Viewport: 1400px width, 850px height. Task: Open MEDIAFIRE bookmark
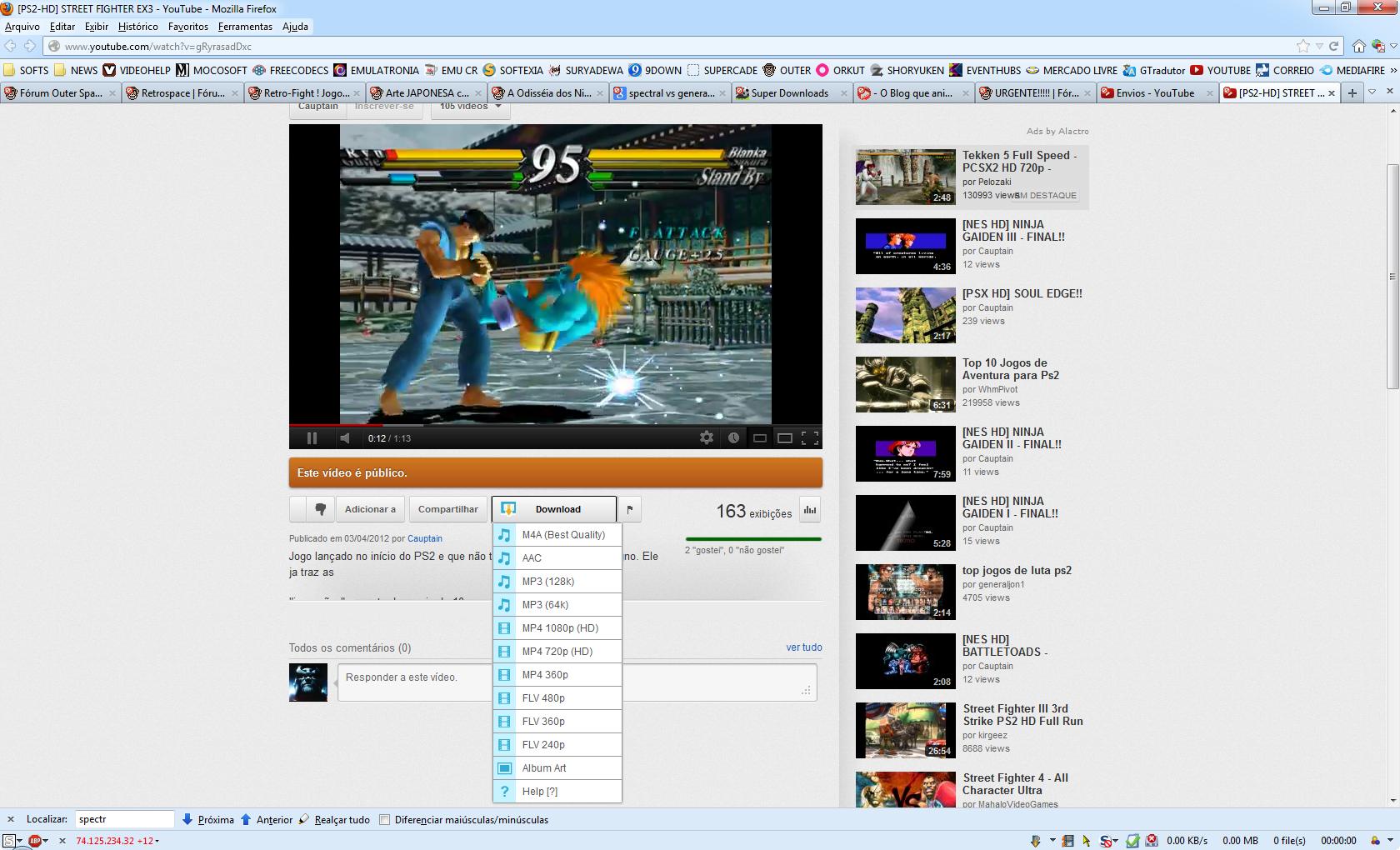pyautogui.click(x=1352, y=71)
